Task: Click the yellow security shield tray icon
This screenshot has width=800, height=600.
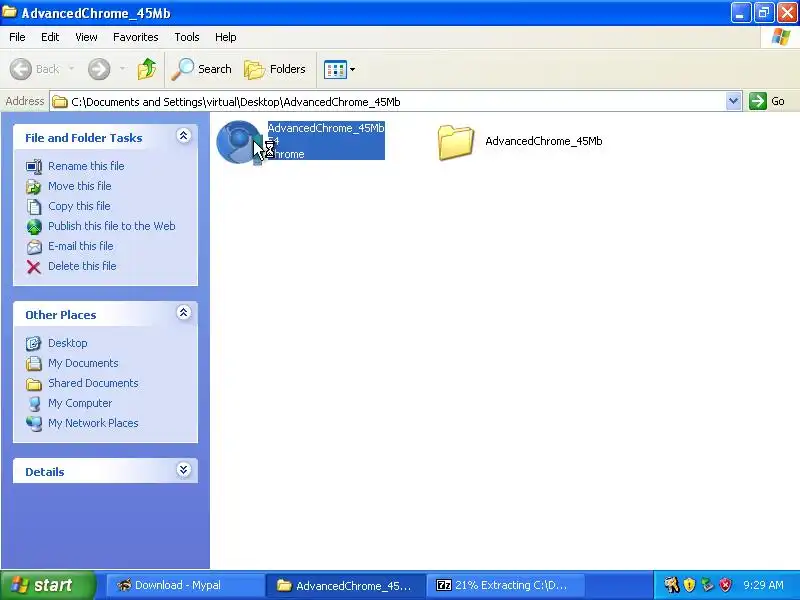Action: click(x=689, y=585)
